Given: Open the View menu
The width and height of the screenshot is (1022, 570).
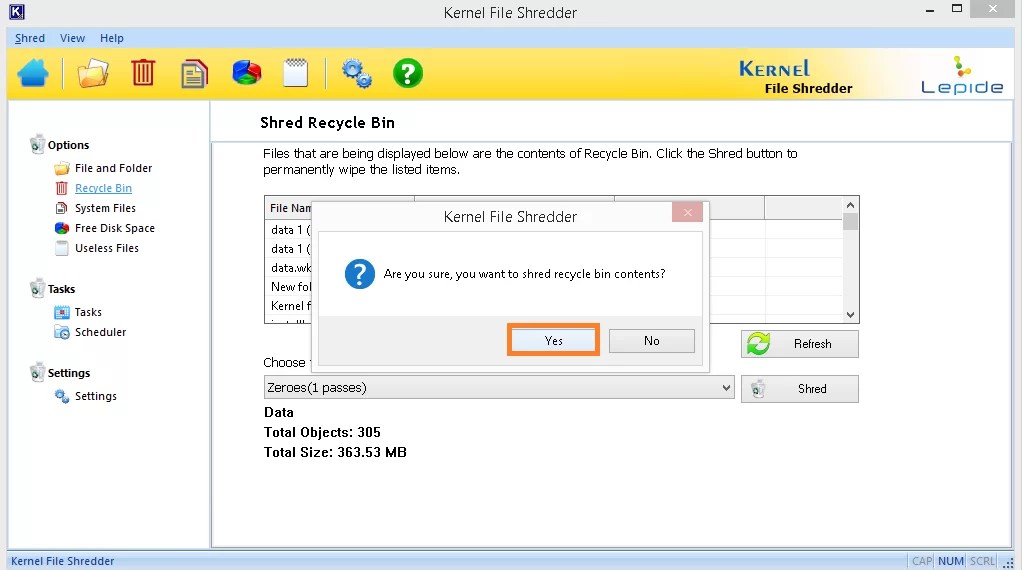Looking at the screenshot, I should coord(72,38).
